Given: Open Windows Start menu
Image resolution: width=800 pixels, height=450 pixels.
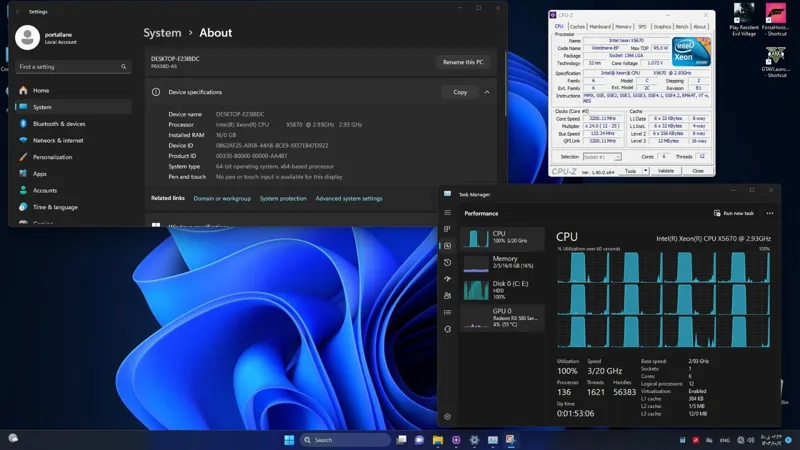Looking at the screenshot, I should coord(289,440).
